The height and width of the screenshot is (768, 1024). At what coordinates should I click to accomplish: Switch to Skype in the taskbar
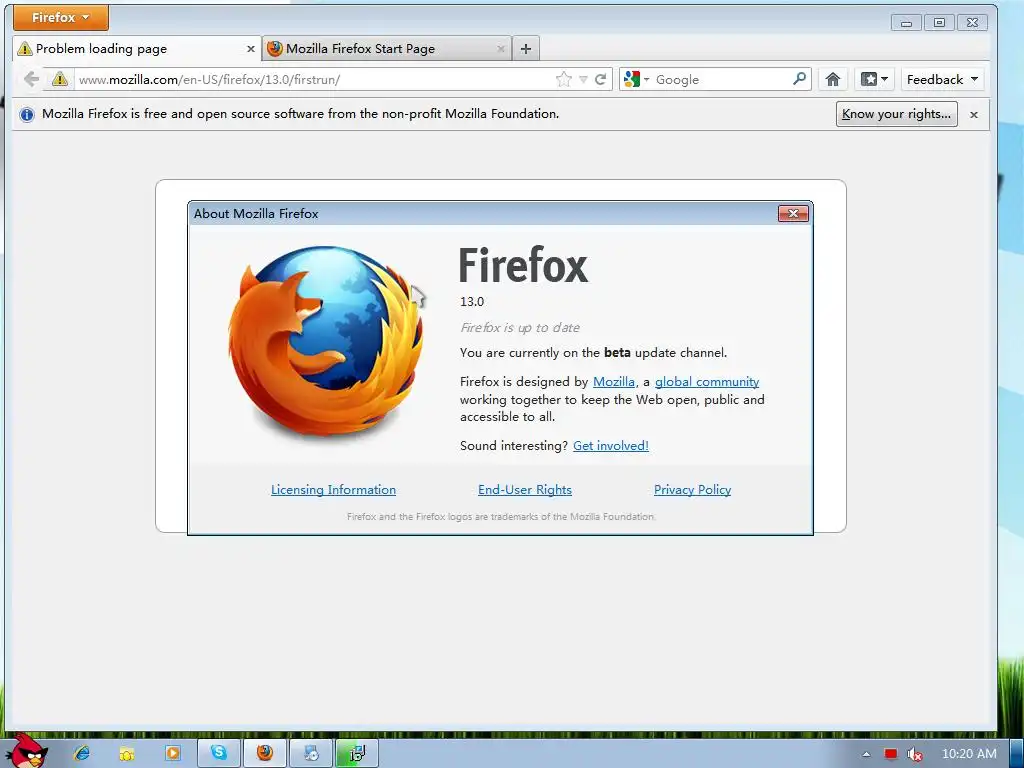coord(219,754)
